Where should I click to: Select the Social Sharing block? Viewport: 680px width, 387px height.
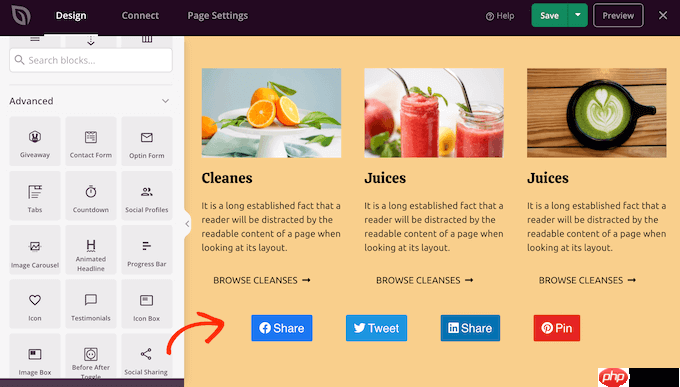147,358
